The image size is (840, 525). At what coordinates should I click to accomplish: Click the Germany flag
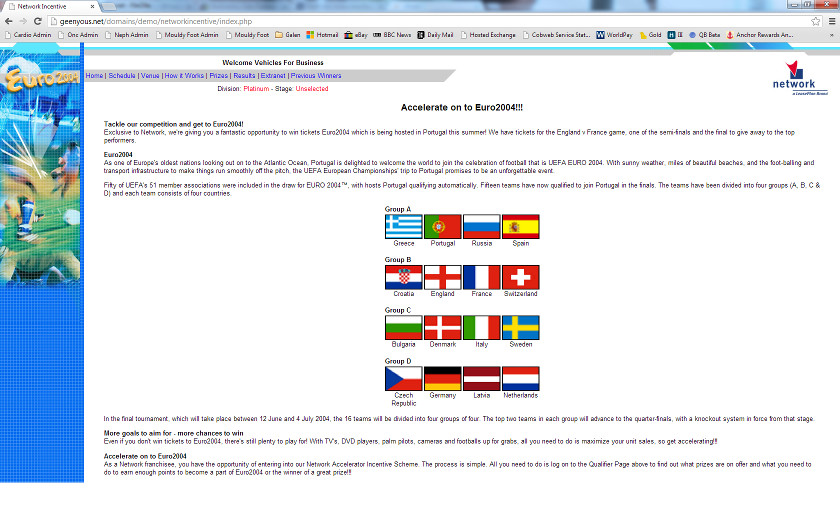pos(442,379)
